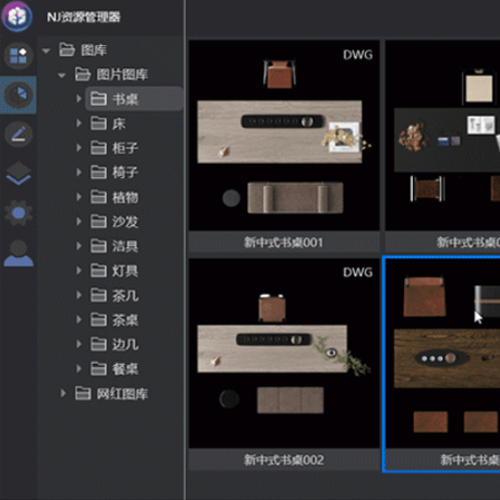This screenshot has width=500, height=500.
Task: Choose the 茶几 folder
Action: click(x=114, y=295)
